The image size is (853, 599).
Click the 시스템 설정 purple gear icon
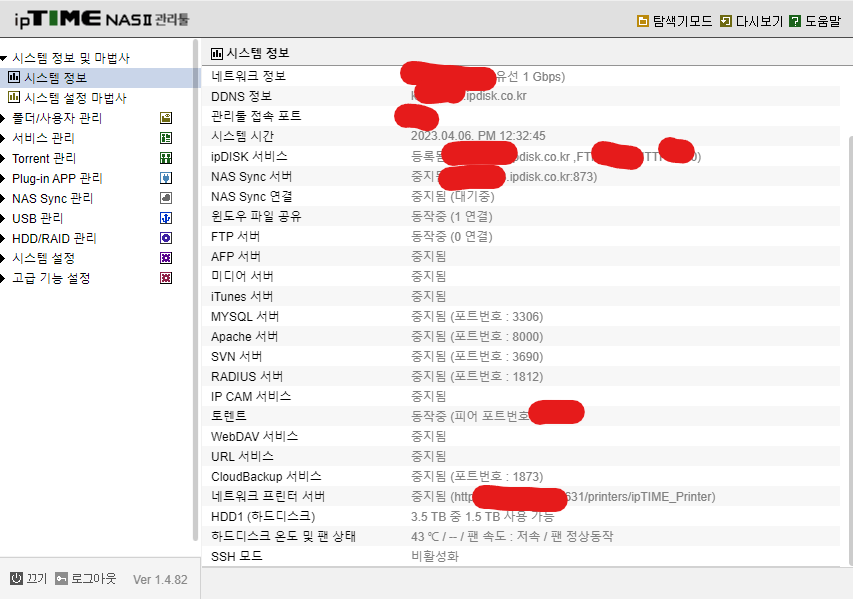click(166, 258)
